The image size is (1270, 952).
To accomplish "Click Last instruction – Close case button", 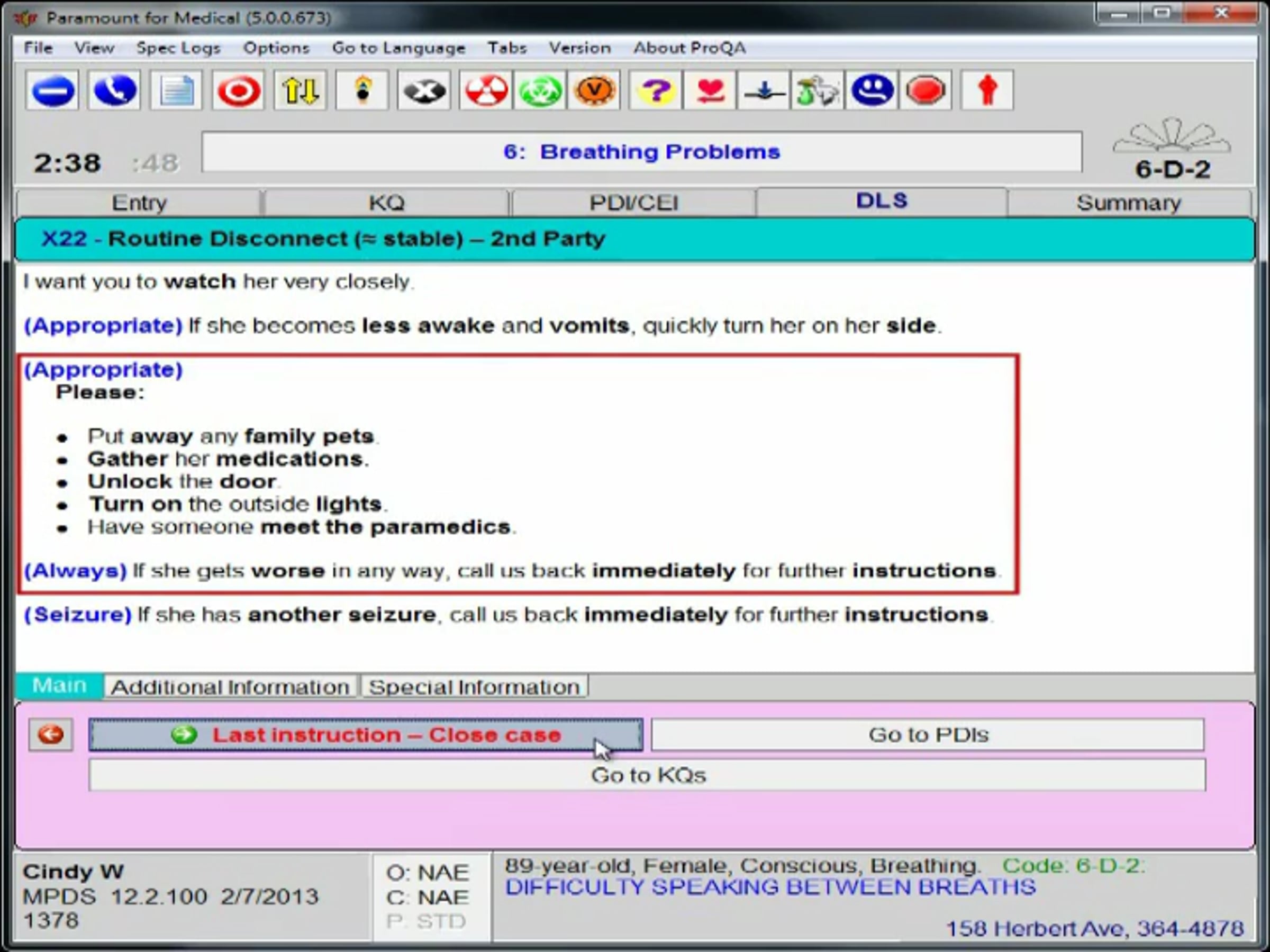I will coord(366,735).
